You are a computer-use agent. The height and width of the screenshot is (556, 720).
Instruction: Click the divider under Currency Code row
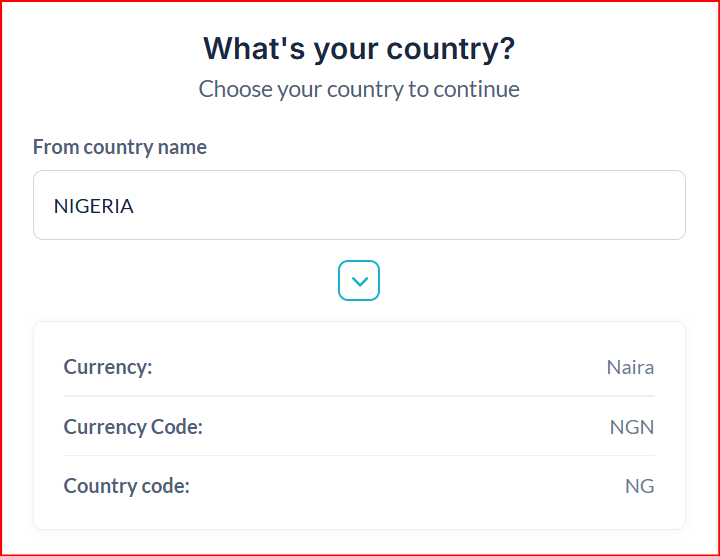pos(359,456)
